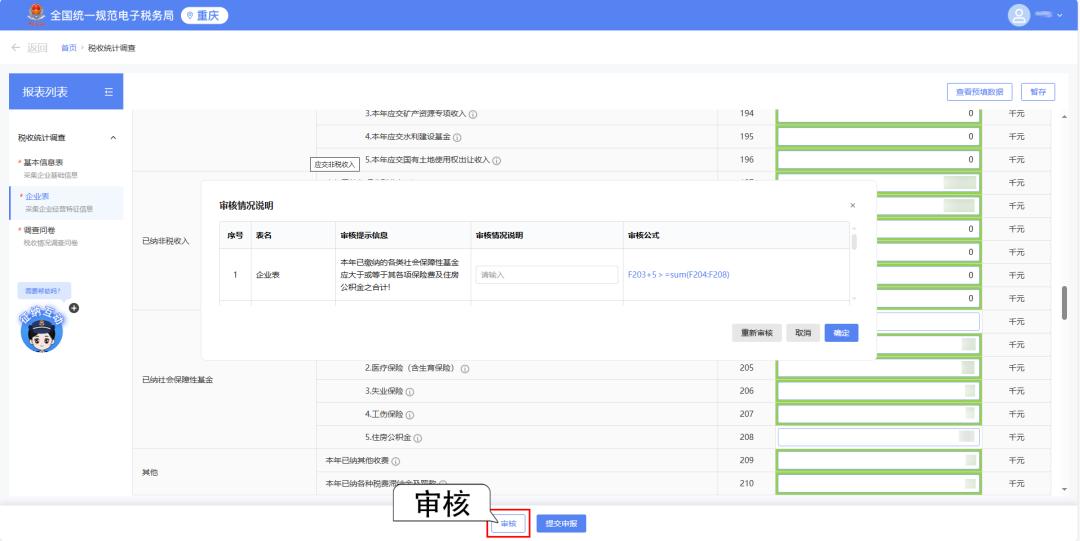
Task: Click the 首页 breadcrumb link
Action: click(68, 48)
